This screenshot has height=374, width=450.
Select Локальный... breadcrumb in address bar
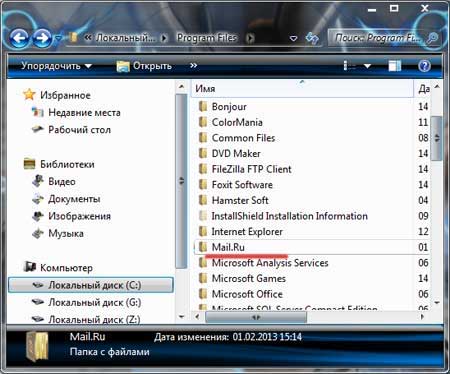tap(125, 38)
